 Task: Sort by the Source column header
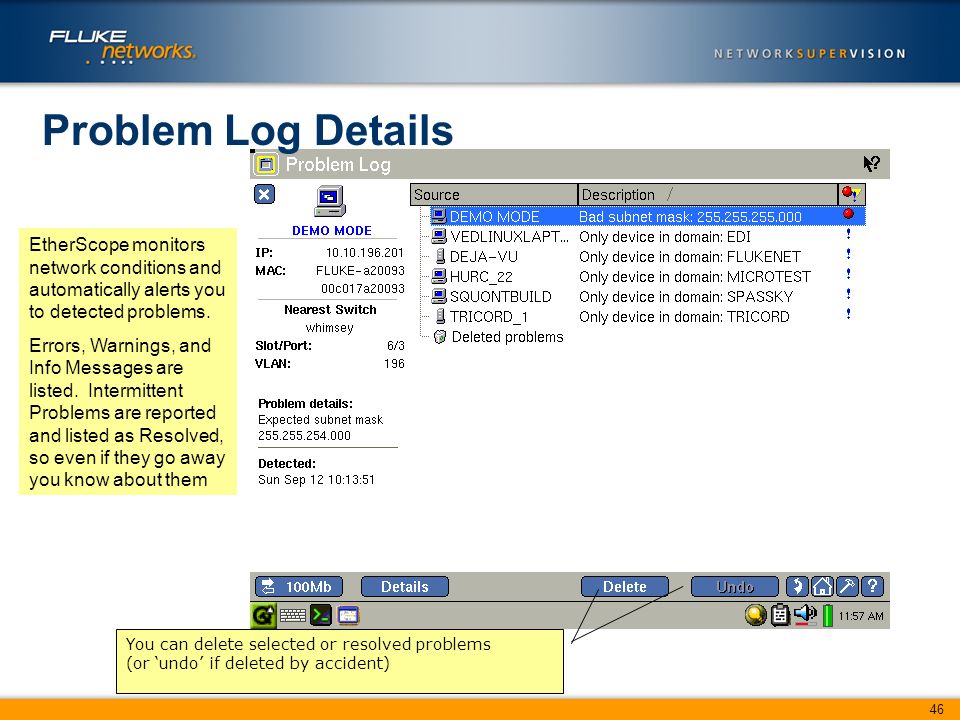(x=493, y=195)
